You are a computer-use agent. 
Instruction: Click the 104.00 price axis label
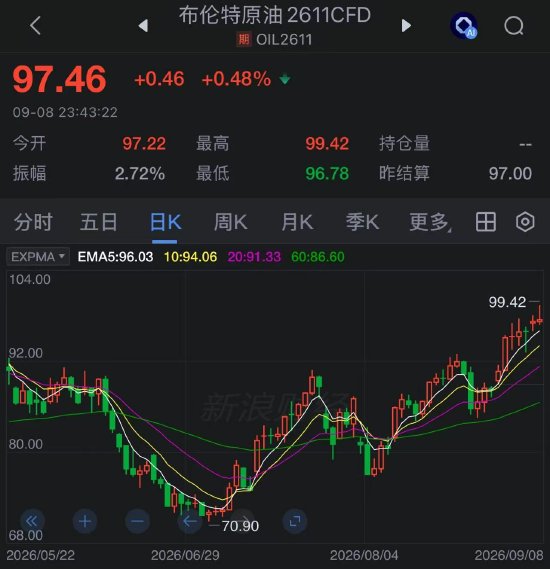[x=30, y=279]
